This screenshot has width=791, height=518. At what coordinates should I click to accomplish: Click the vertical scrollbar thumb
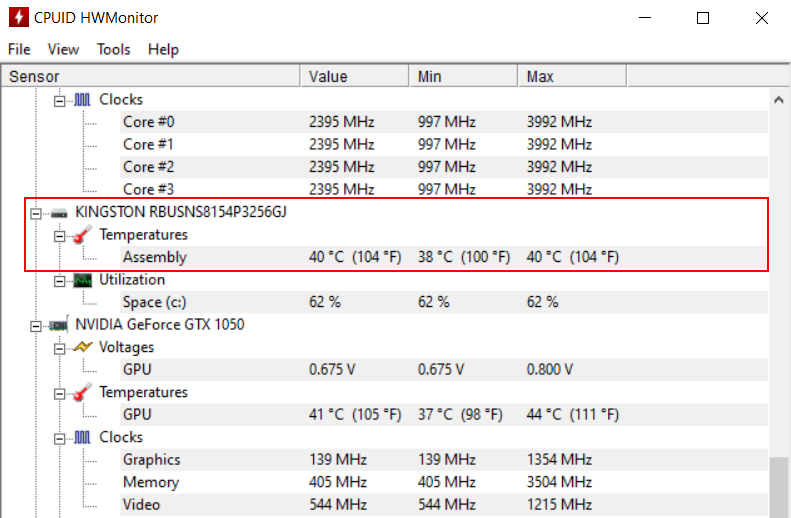click(778, 487)
